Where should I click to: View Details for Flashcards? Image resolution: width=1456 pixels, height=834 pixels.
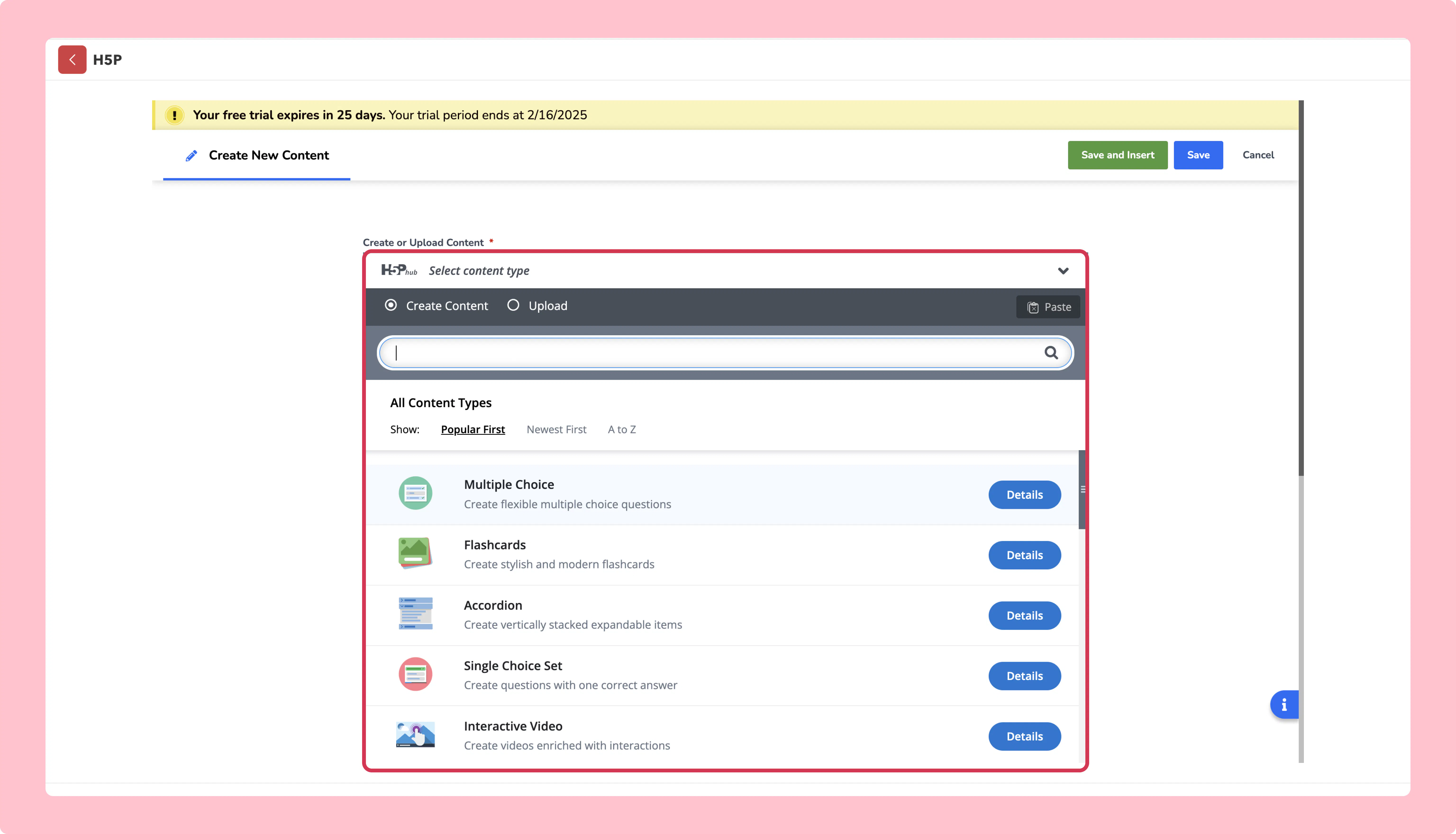(x=1025, y=555)
